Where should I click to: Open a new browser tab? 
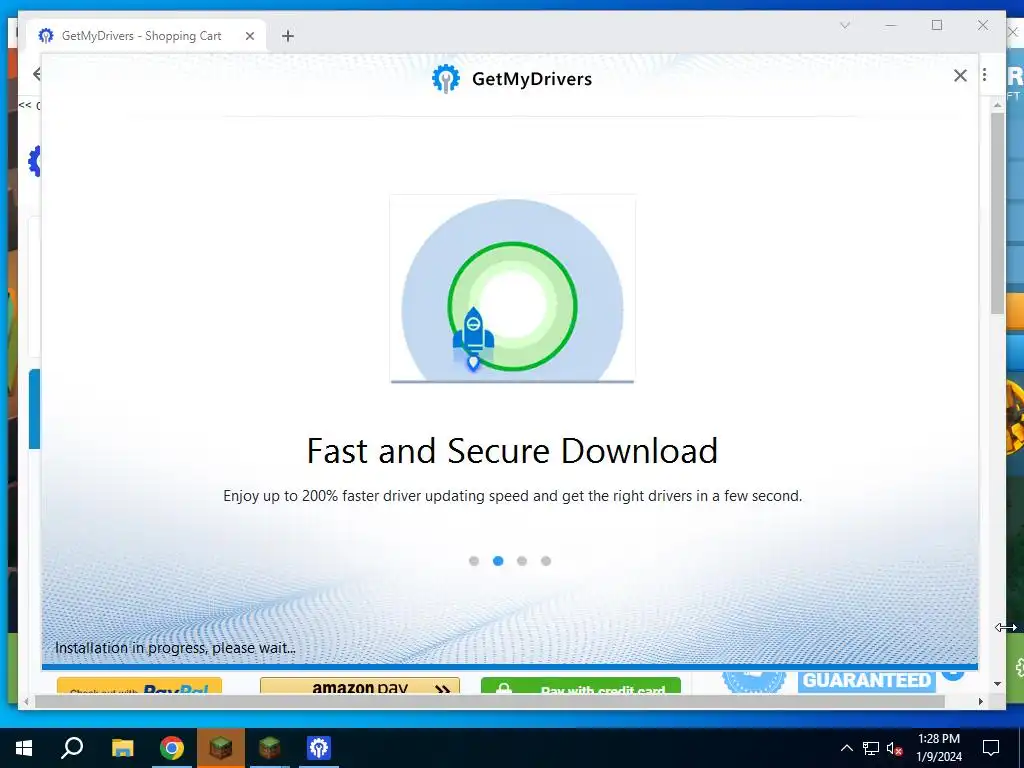pyautogui.click(x=288, y=36)
